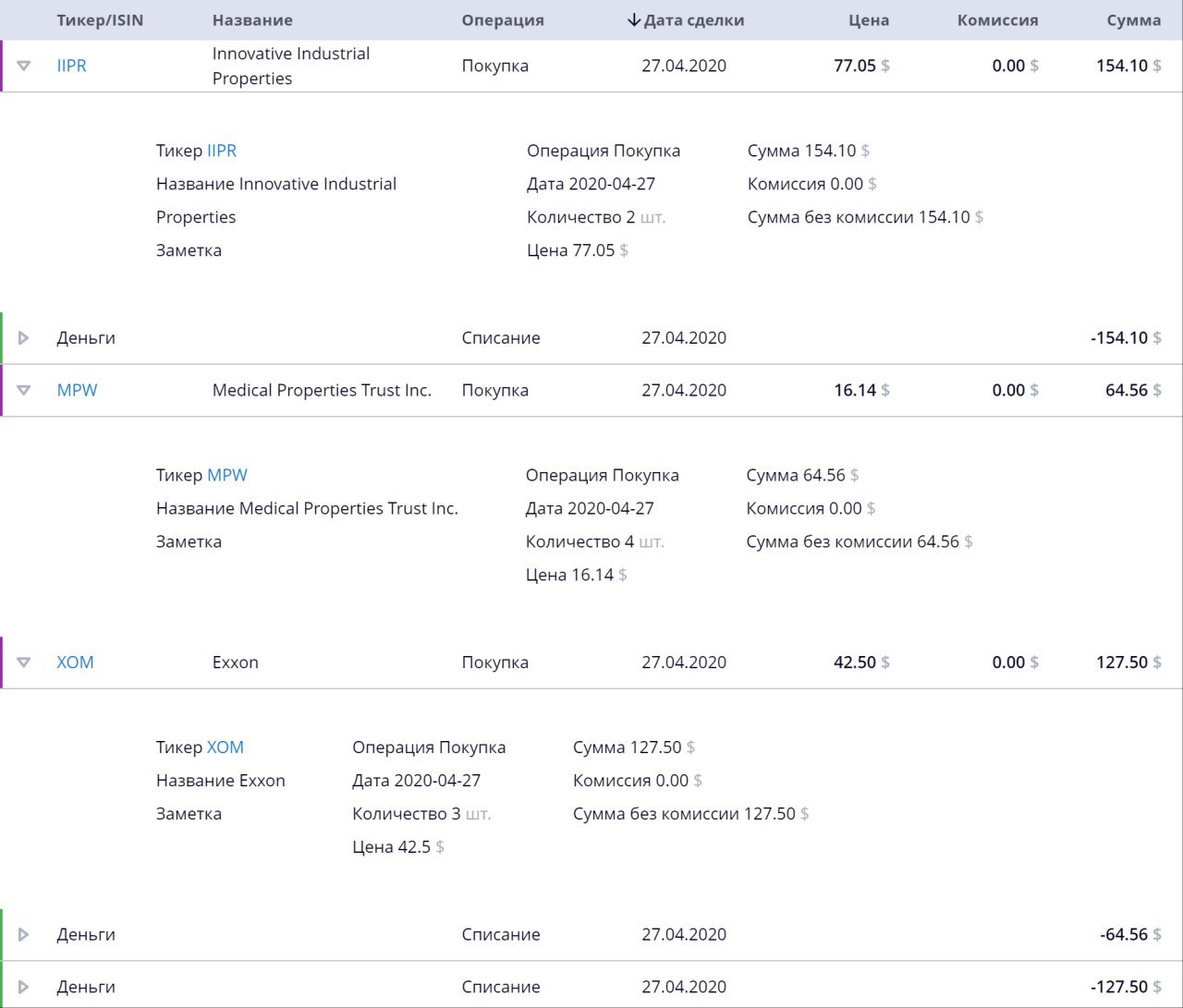Click the Покупка operation cell in MPW row
Screen dimensions: 1183x1008
coord(495,390)
